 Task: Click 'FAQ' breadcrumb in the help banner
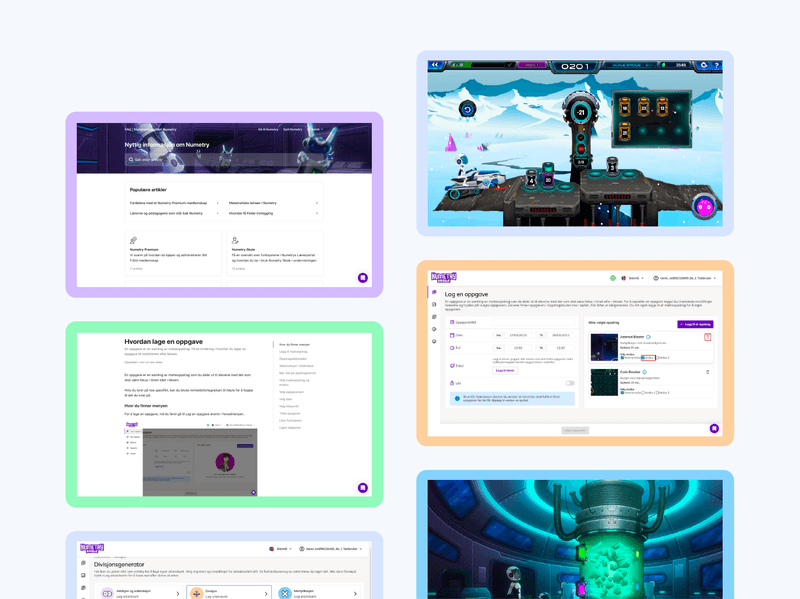tap(128, 130)
